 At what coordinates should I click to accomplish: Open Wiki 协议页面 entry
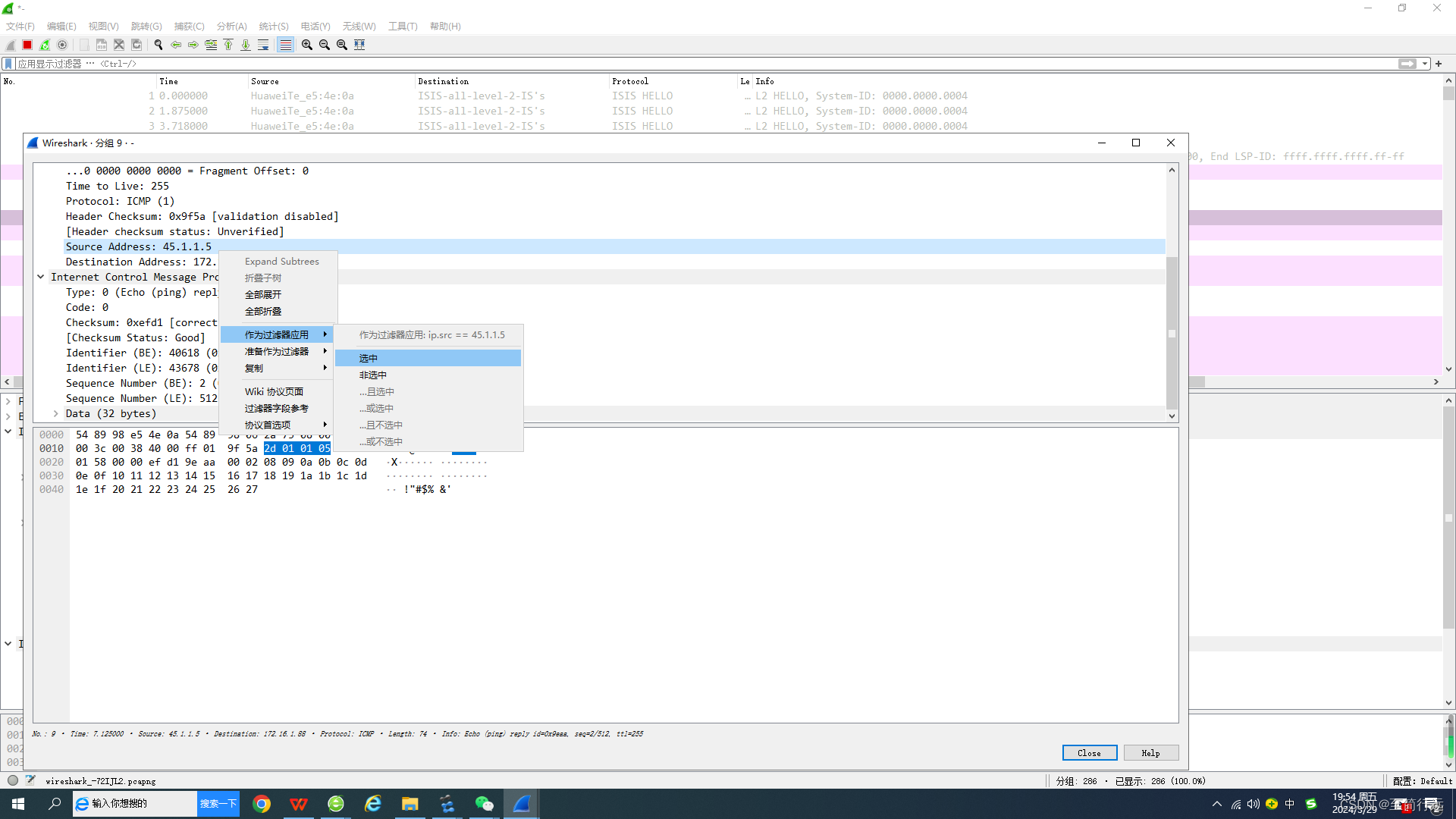click(277, 392)
